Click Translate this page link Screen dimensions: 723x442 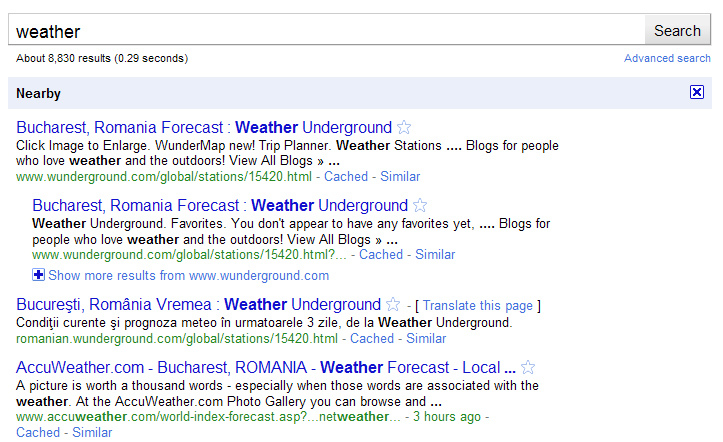(478, 306)
